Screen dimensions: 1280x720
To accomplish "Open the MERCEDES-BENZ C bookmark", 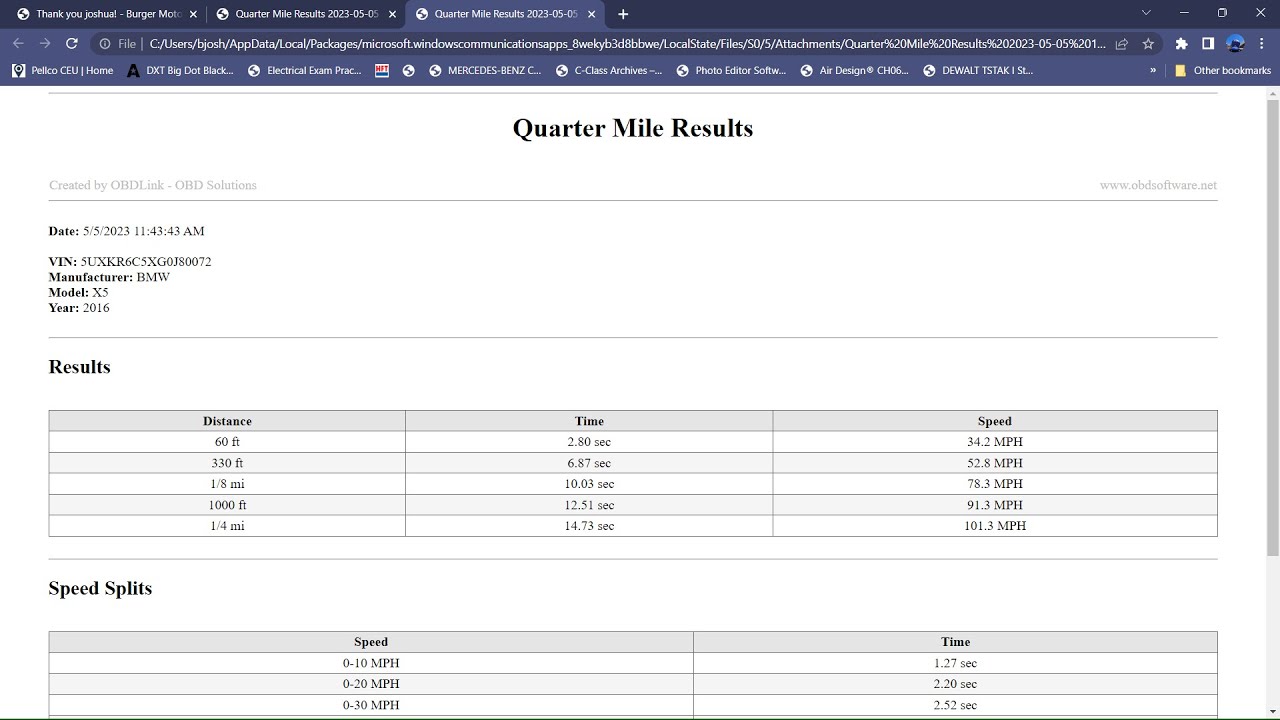I will [x=485, y=71].
